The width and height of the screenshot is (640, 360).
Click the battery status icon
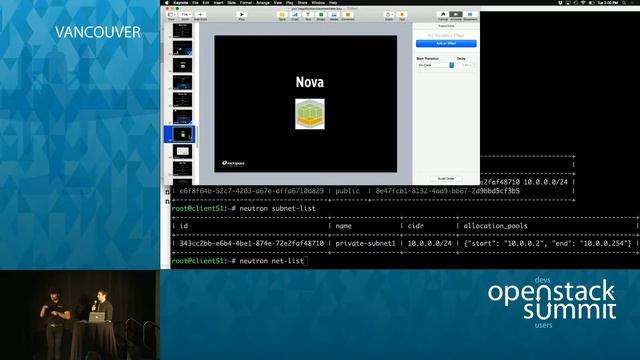coord(591,2)
